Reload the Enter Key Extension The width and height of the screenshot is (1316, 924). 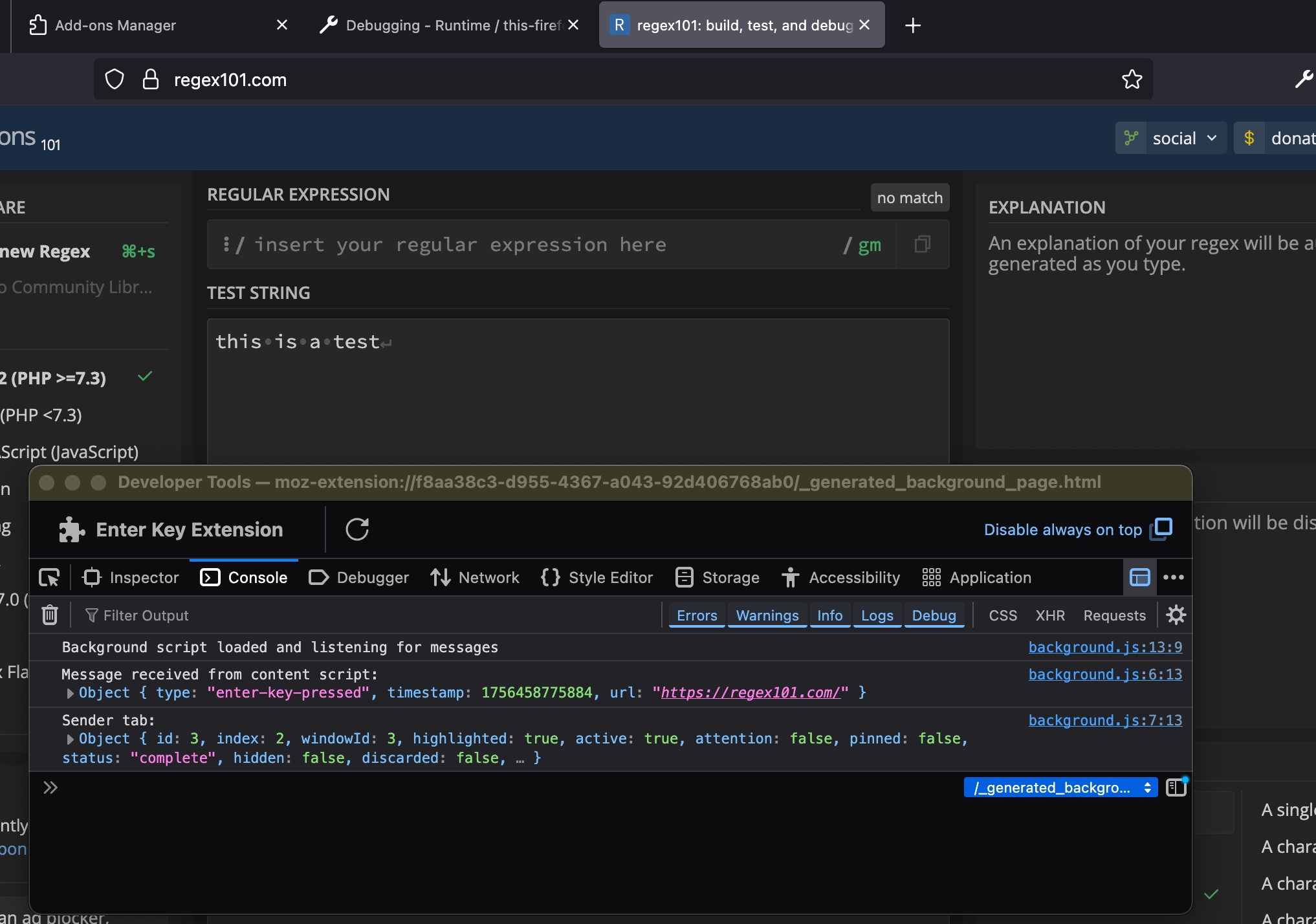[x=357, y=529]
